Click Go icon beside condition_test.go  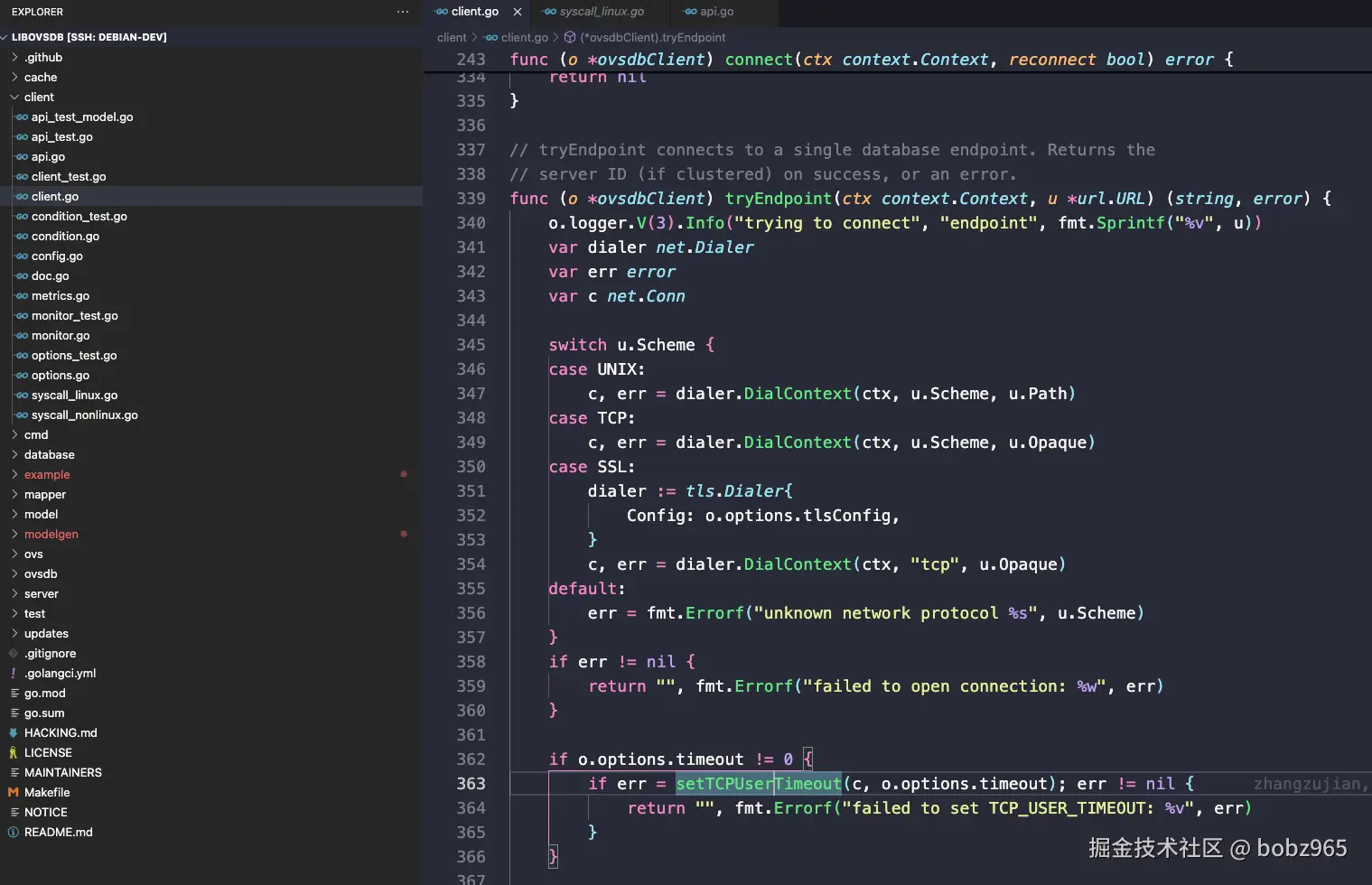(22, 216)
